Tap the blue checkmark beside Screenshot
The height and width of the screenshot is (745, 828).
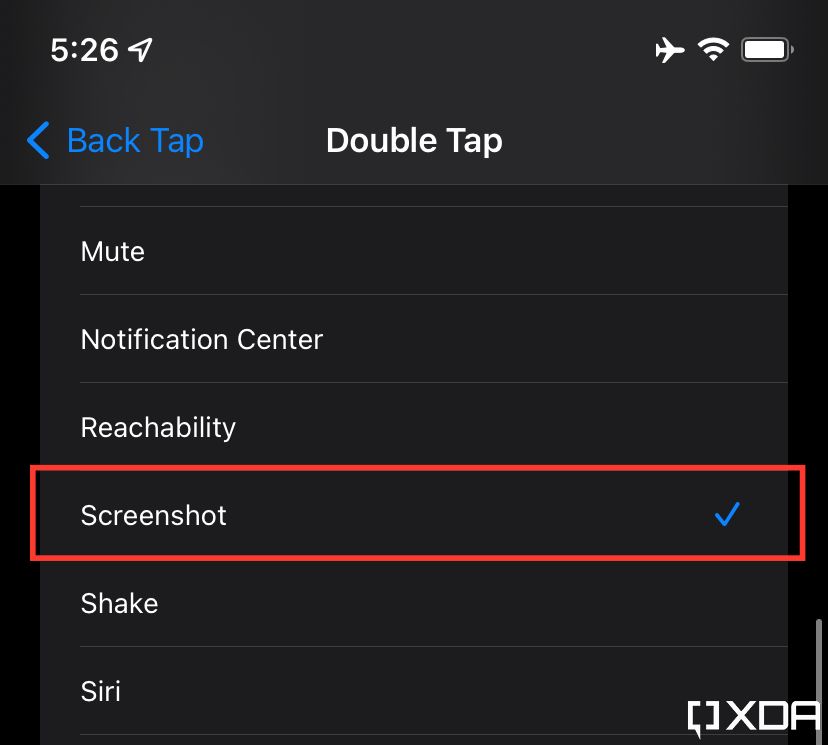coord(727,514)
